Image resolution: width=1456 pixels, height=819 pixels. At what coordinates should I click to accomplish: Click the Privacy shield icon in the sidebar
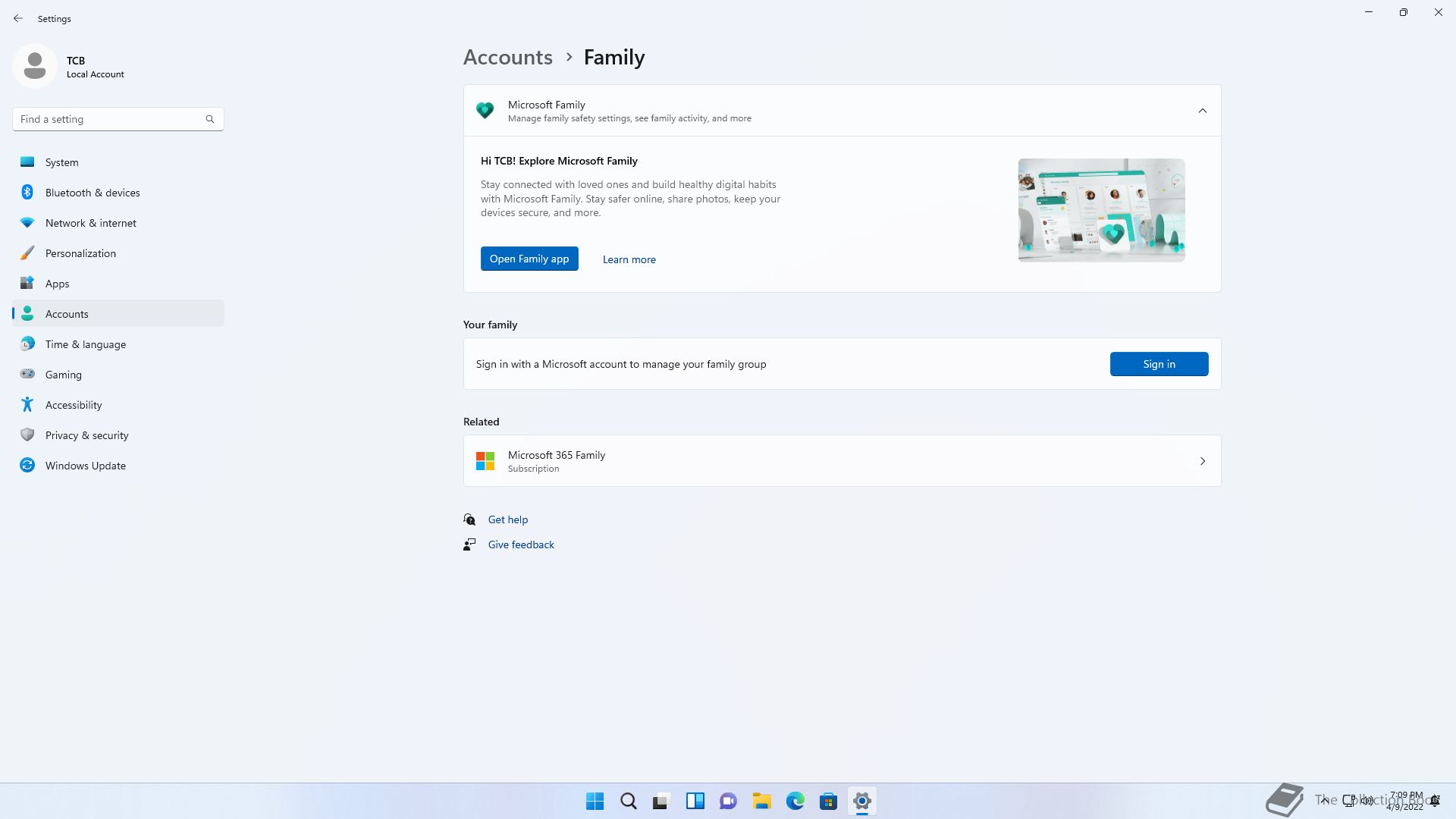coord(27,435)
